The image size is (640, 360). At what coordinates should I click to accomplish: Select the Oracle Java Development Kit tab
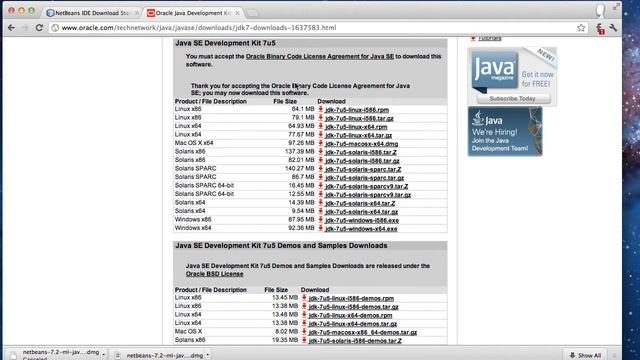tap(193, 13)
